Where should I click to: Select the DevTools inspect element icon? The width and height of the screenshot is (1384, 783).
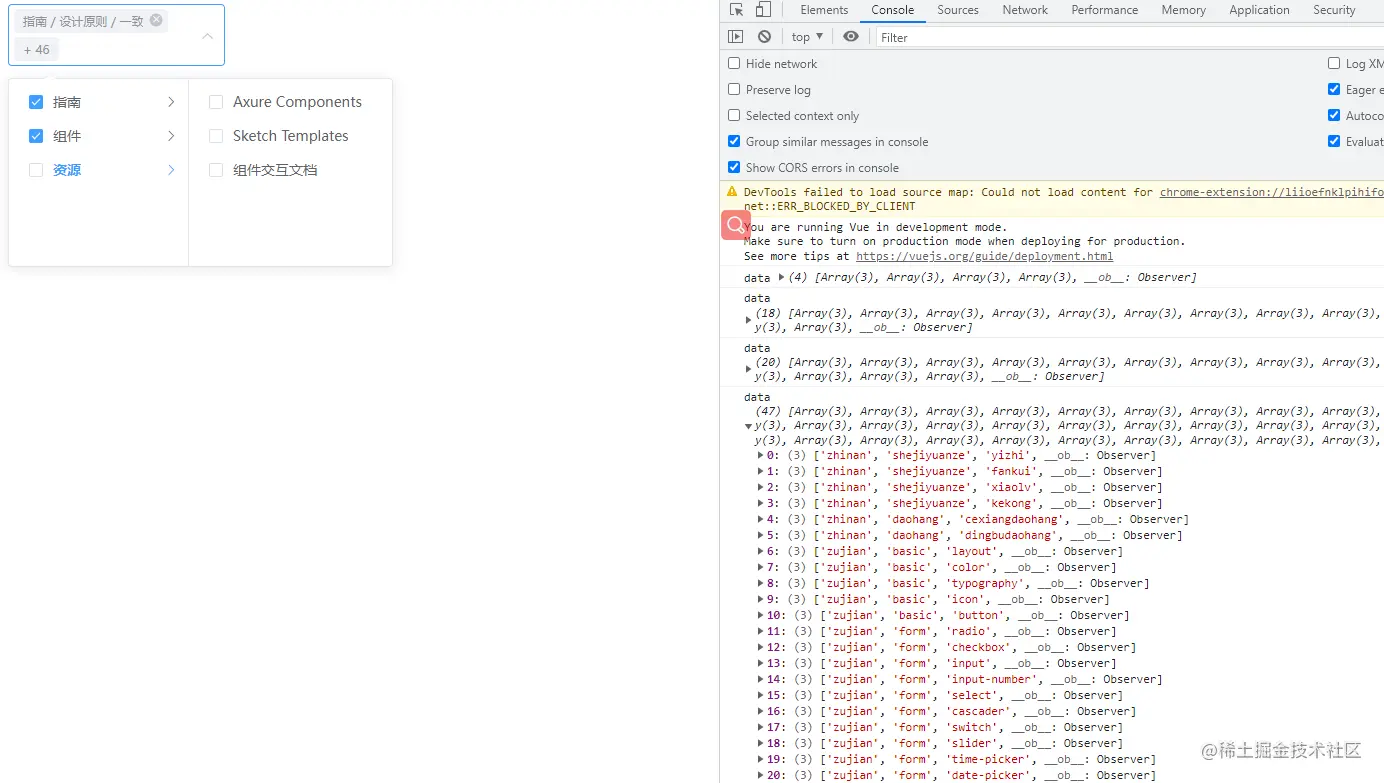tap(737, 10)
